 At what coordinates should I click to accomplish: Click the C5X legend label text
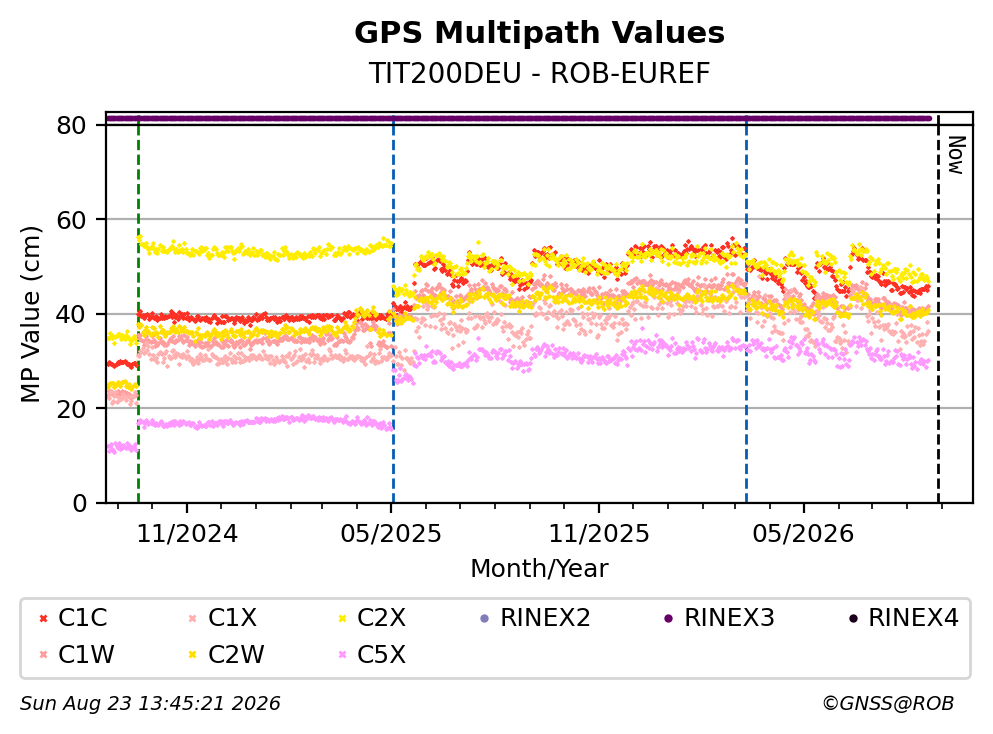pyautogui.click(x=381, y=655)
